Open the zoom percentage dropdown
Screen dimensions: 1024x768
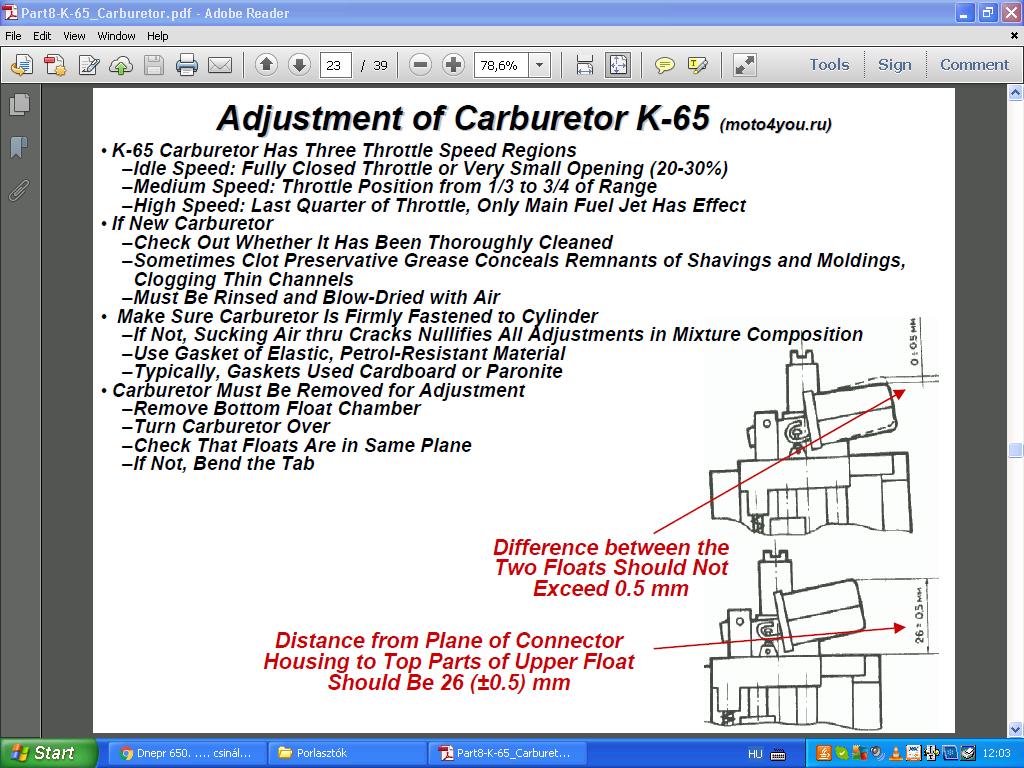(540, 65)
